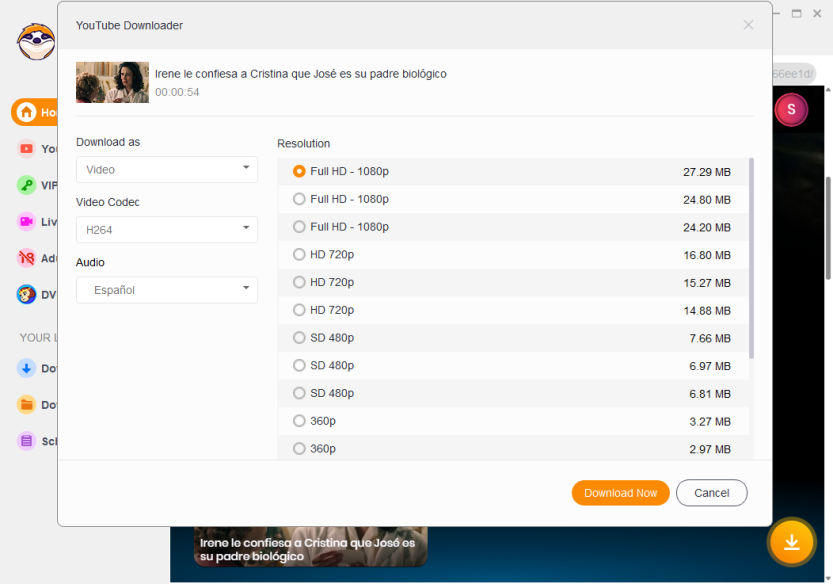
Task: Select the pink live camera icon
Action: point(27,221)
